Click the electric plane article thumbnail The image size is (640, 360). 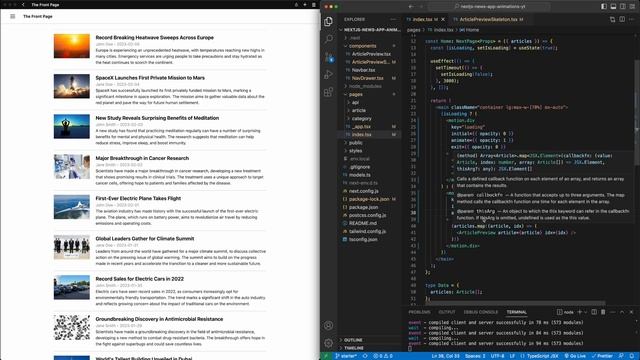click(71, 207)
